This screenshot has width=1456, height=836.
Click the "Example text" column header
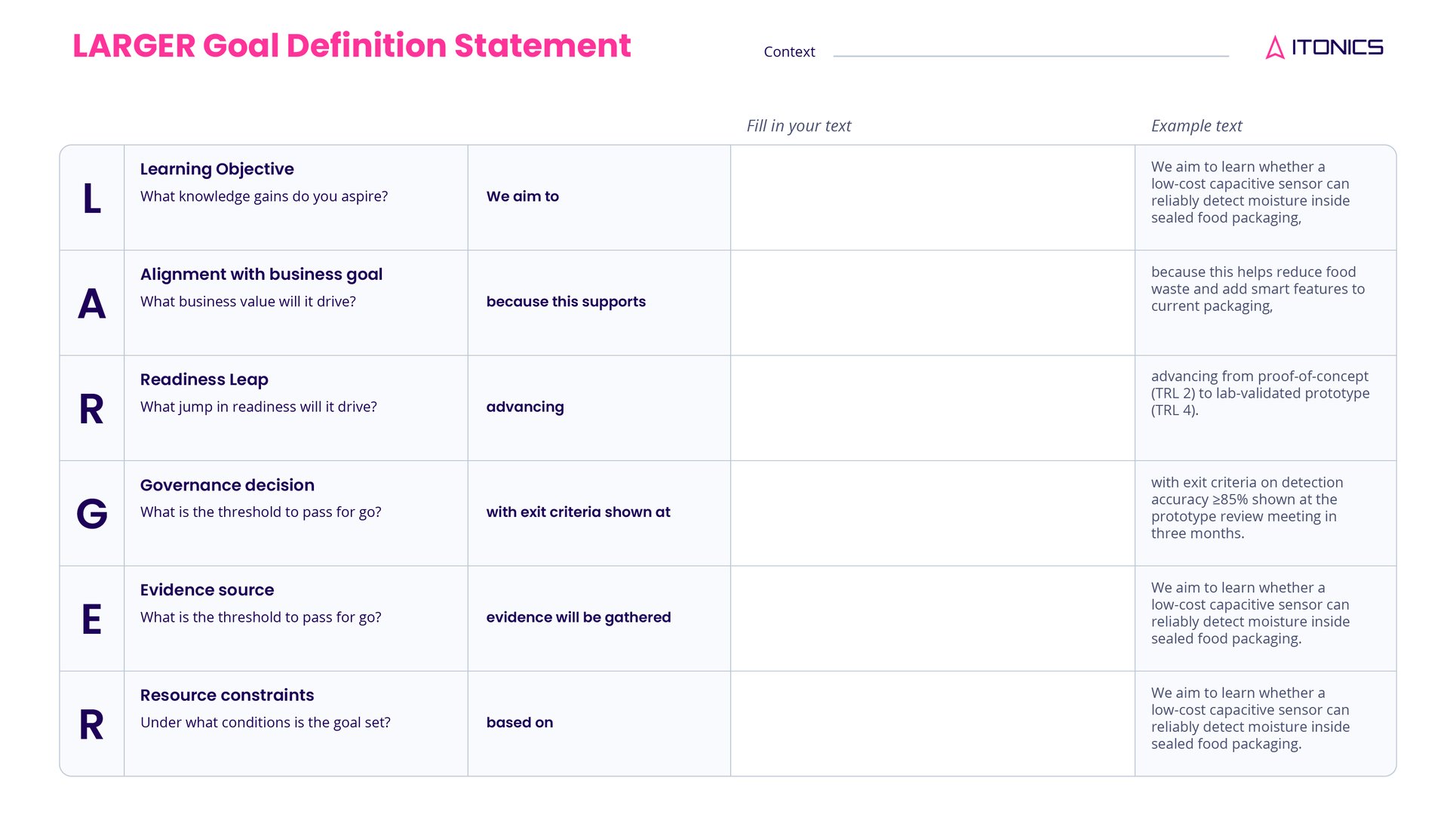1196,126
